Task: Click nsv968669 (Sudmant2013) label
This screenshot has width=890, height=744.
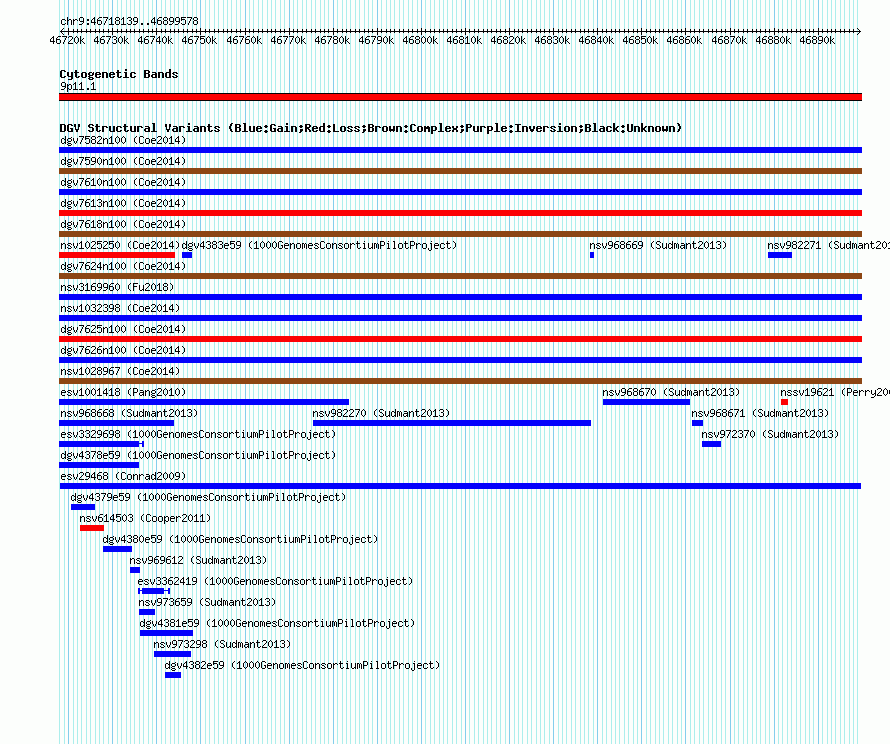Action: 658,245
